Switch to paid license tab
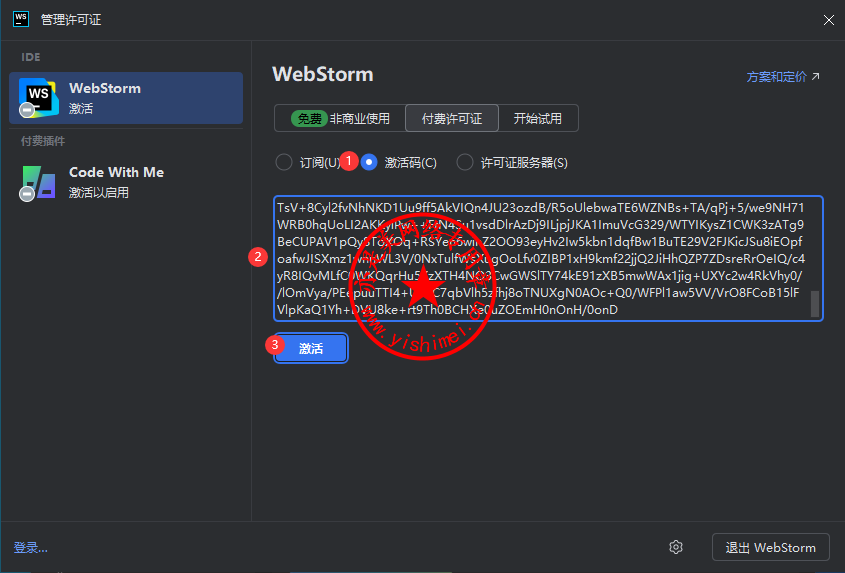845x573 pixels. pyautogui.click(x=452, y=118)
